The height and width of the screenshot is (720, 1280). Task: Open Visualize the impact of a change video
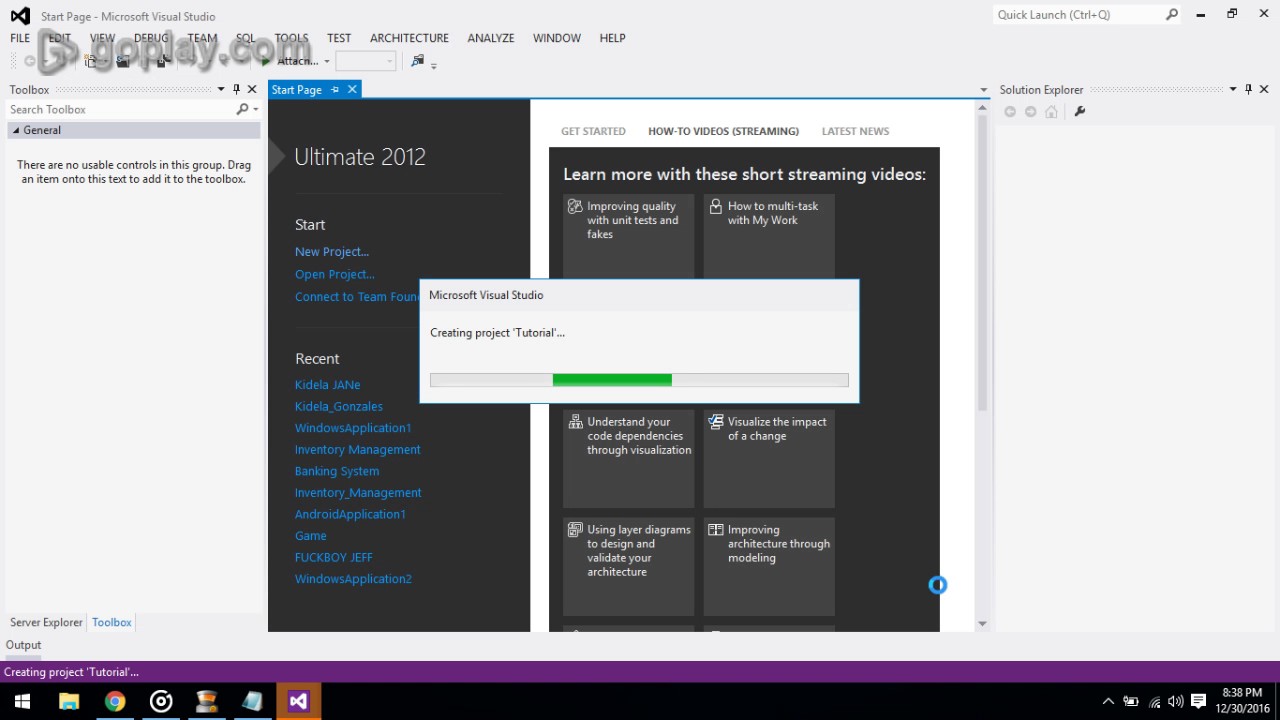pyautogui.click(x=769, y=457)
